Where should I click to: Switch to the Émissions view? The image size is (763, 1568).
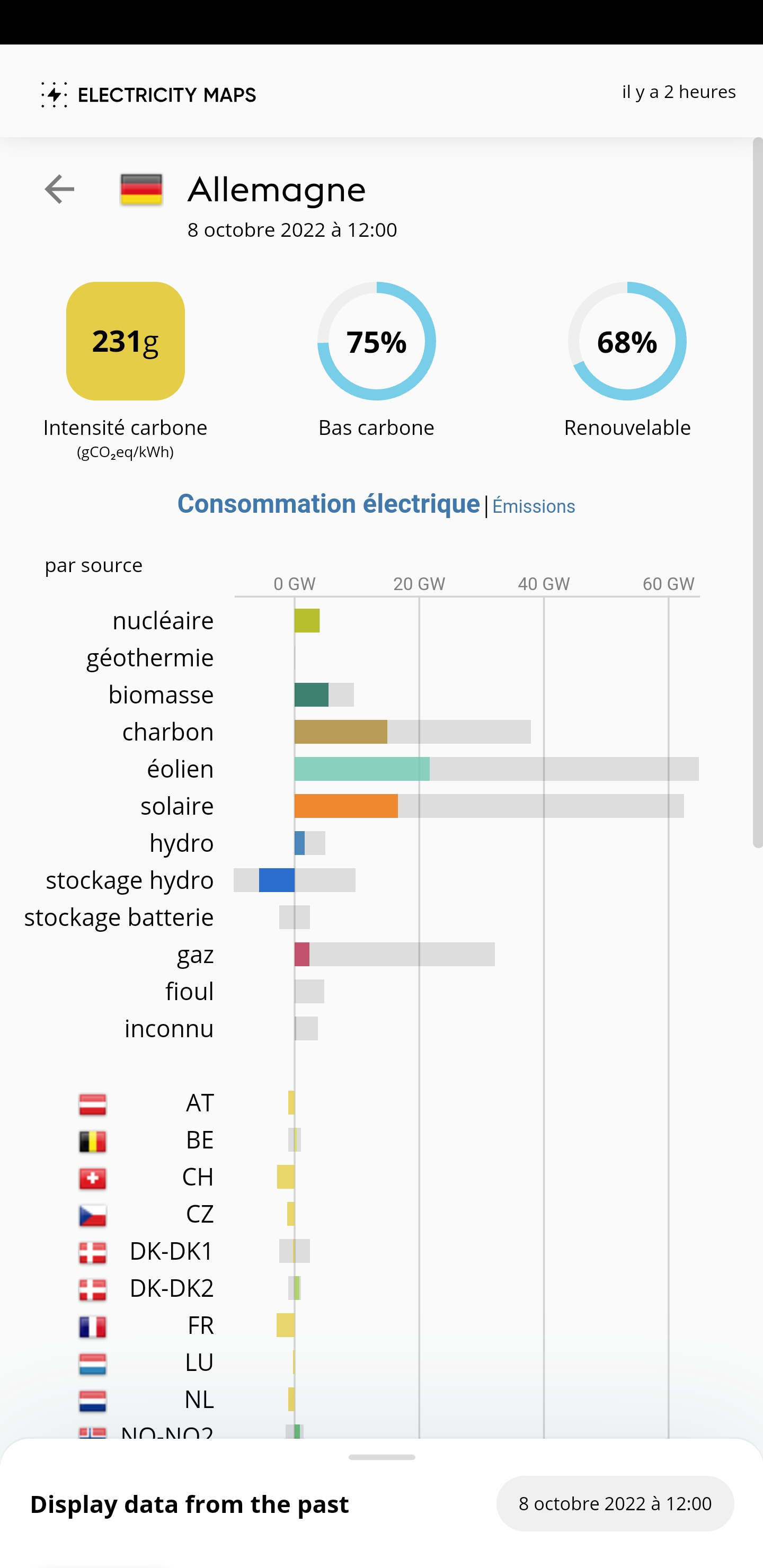534,506
